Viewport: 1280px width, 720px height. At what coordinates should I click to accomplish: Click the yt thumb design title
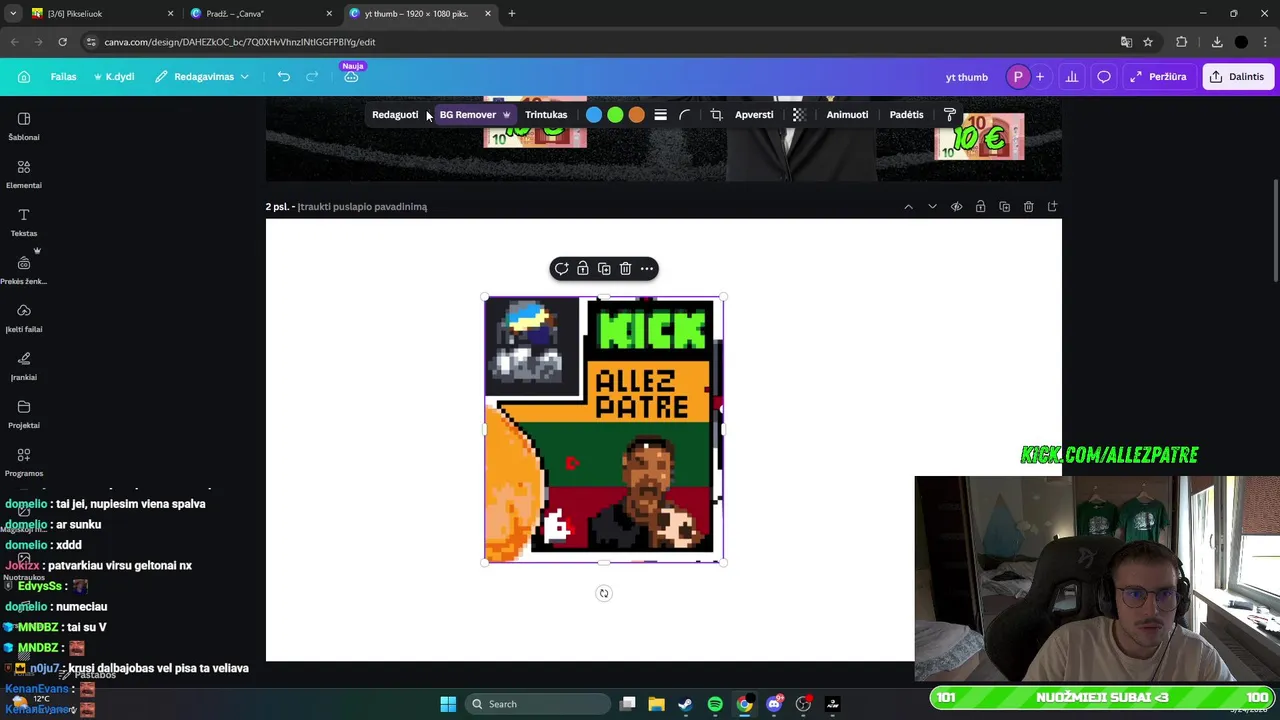[x=967, y=77]
